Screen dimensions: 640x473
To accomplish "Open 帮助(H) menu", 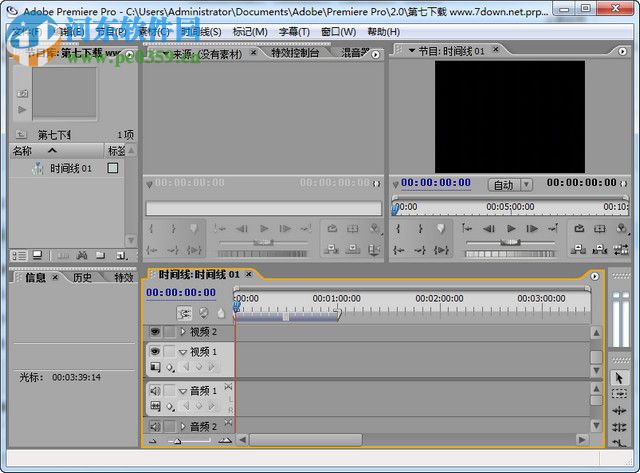I will pos(383,32).
